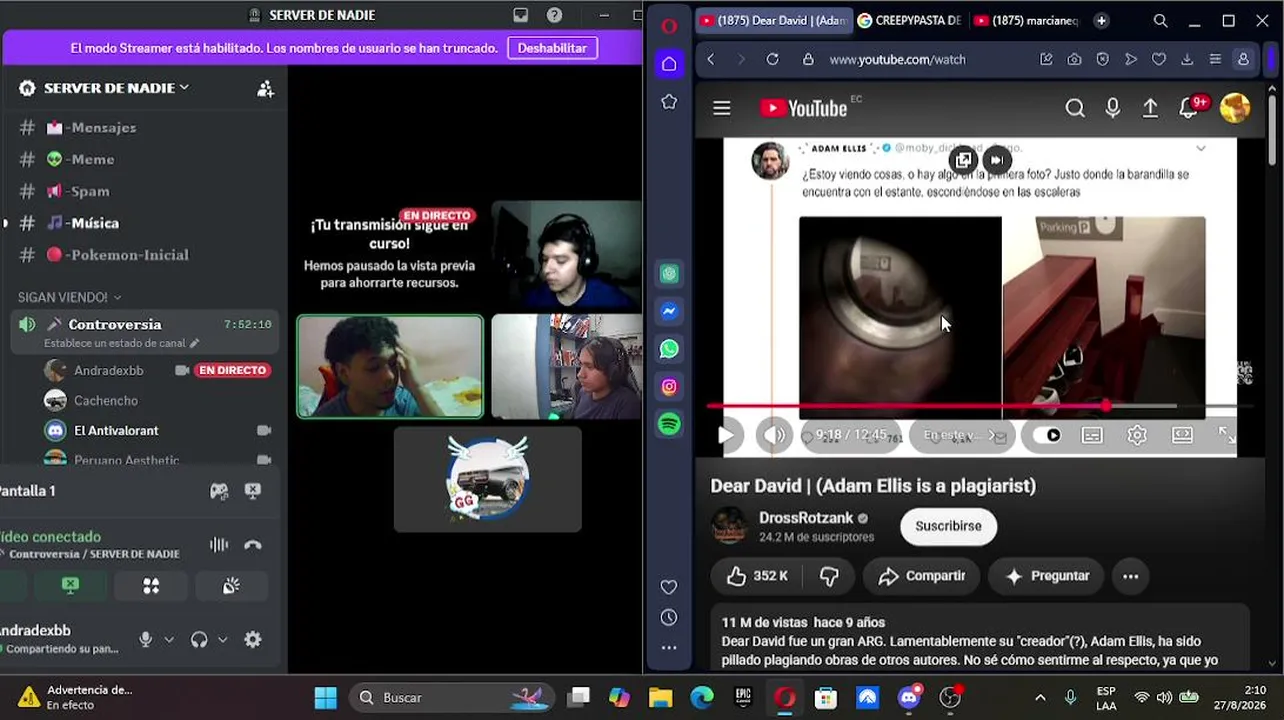Image resolution: width=1284 pixels, height=720 pixels.
Task: Open Discord user settings gear
Action: pyautogui.click(x=253, y=639)
